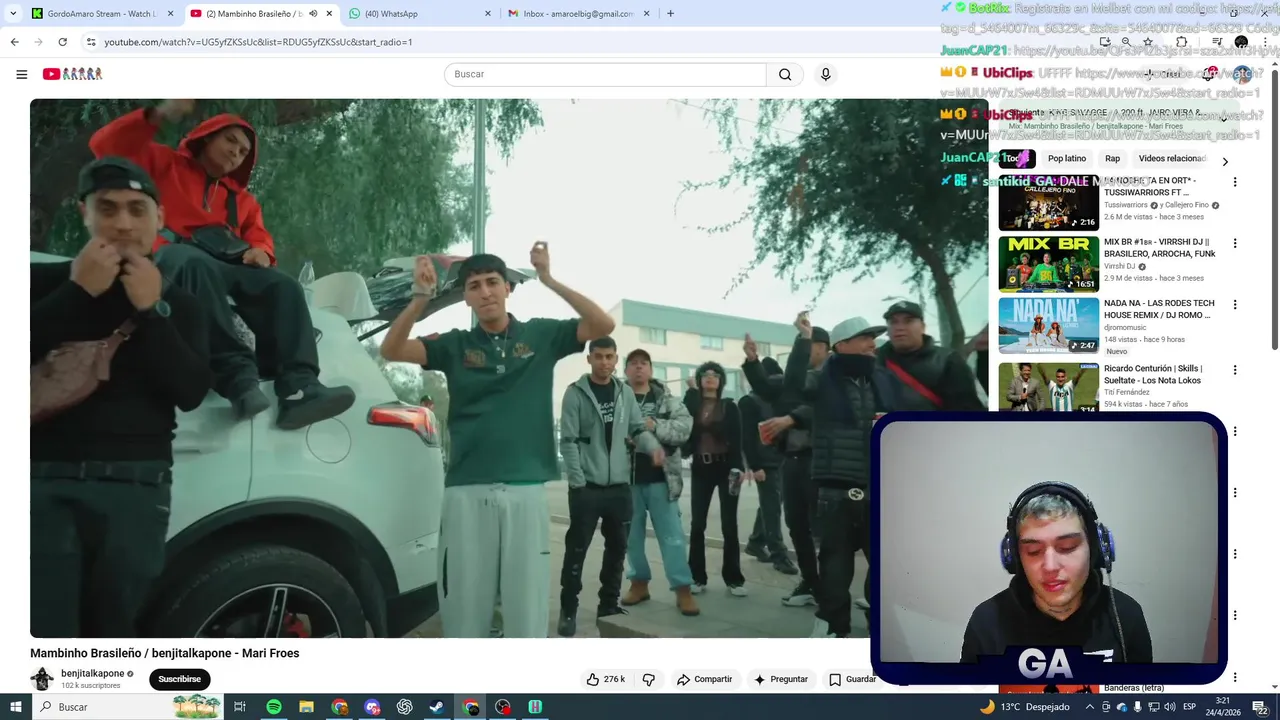Dislike the video
This screenshot has height=720, width=1280.
coord(649,679)
